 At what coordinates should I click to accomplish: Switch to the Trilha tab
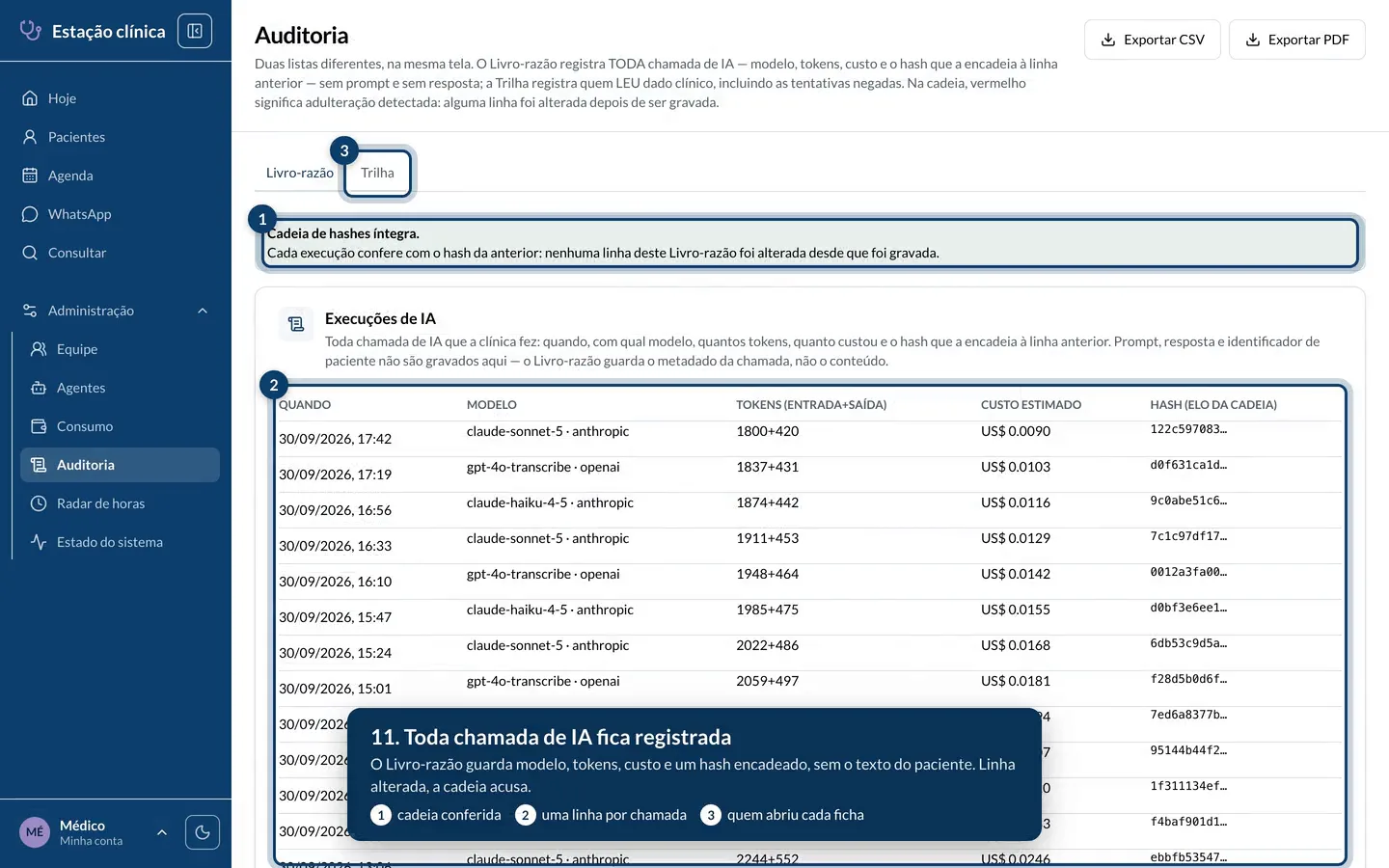click(x=377, y=173)
